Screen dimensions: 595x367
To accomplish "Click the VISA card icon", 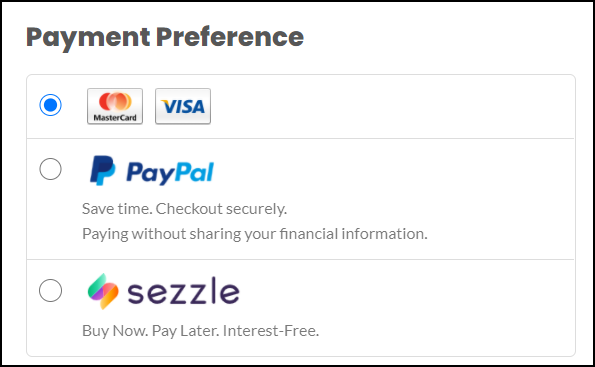I will (183, 106).
